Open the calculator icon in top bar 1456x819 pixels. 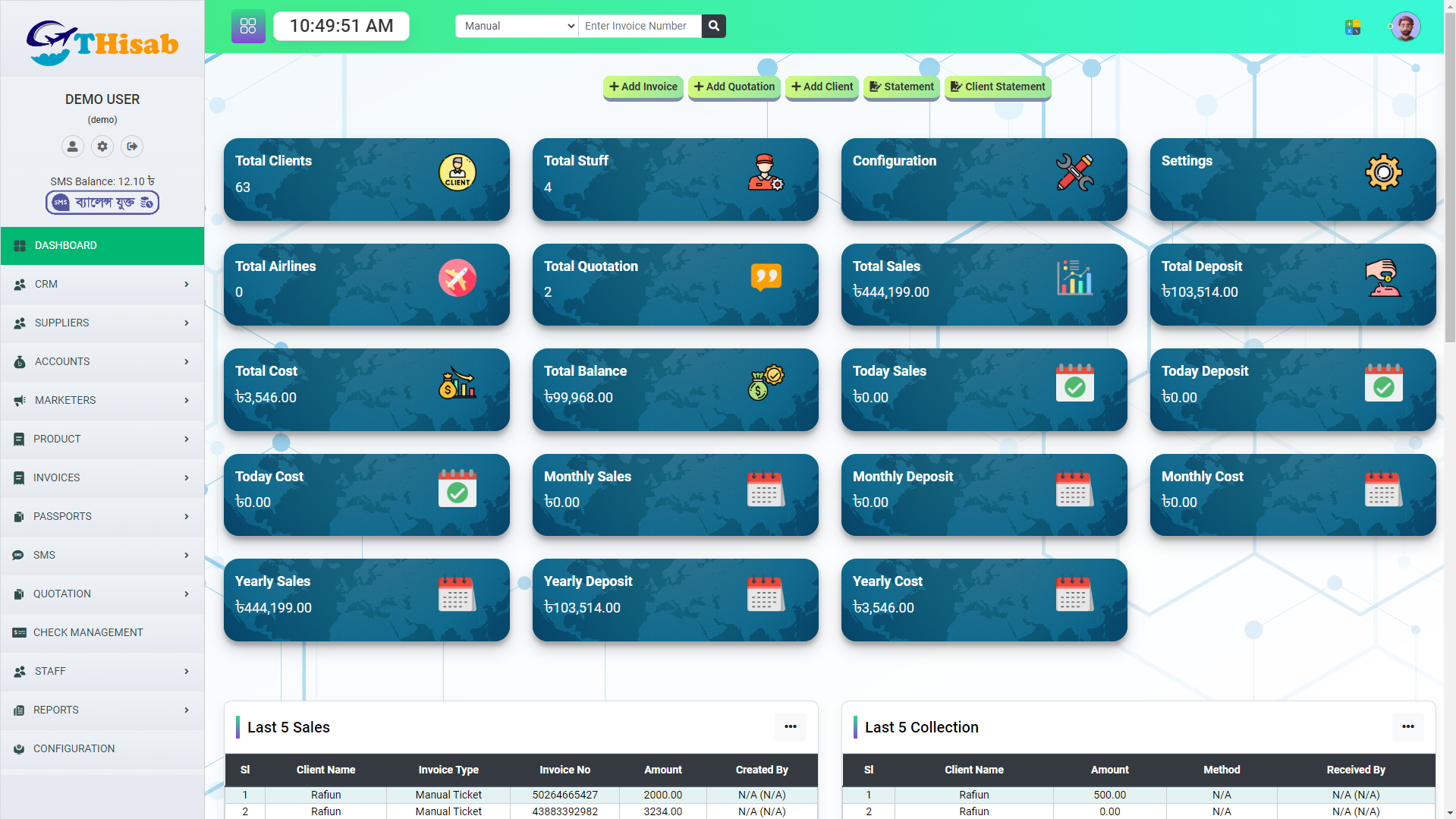(1352, 27)
